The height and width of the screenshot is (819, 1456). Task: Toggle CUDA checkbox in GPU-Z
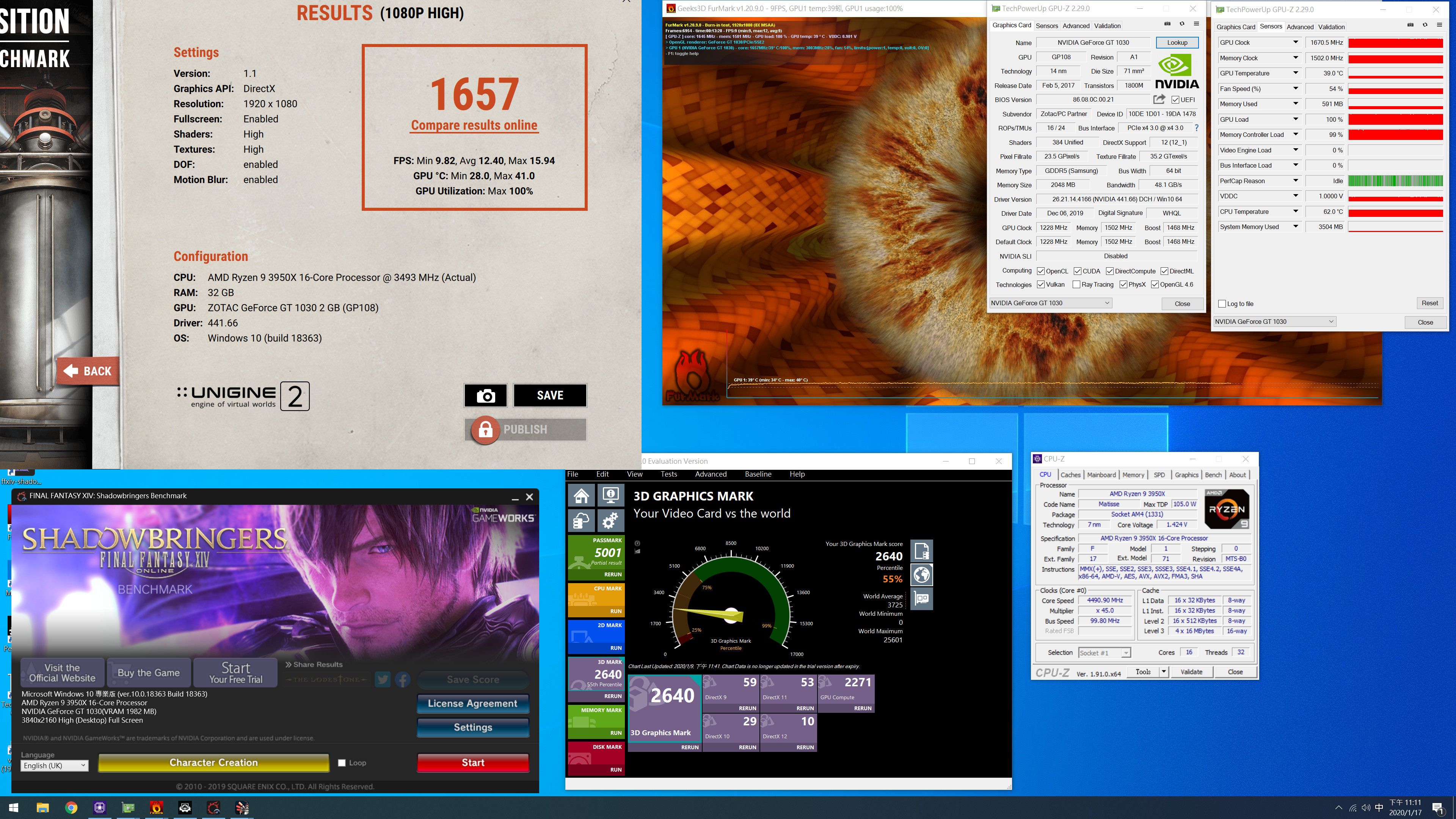(x=1077, y=271)
